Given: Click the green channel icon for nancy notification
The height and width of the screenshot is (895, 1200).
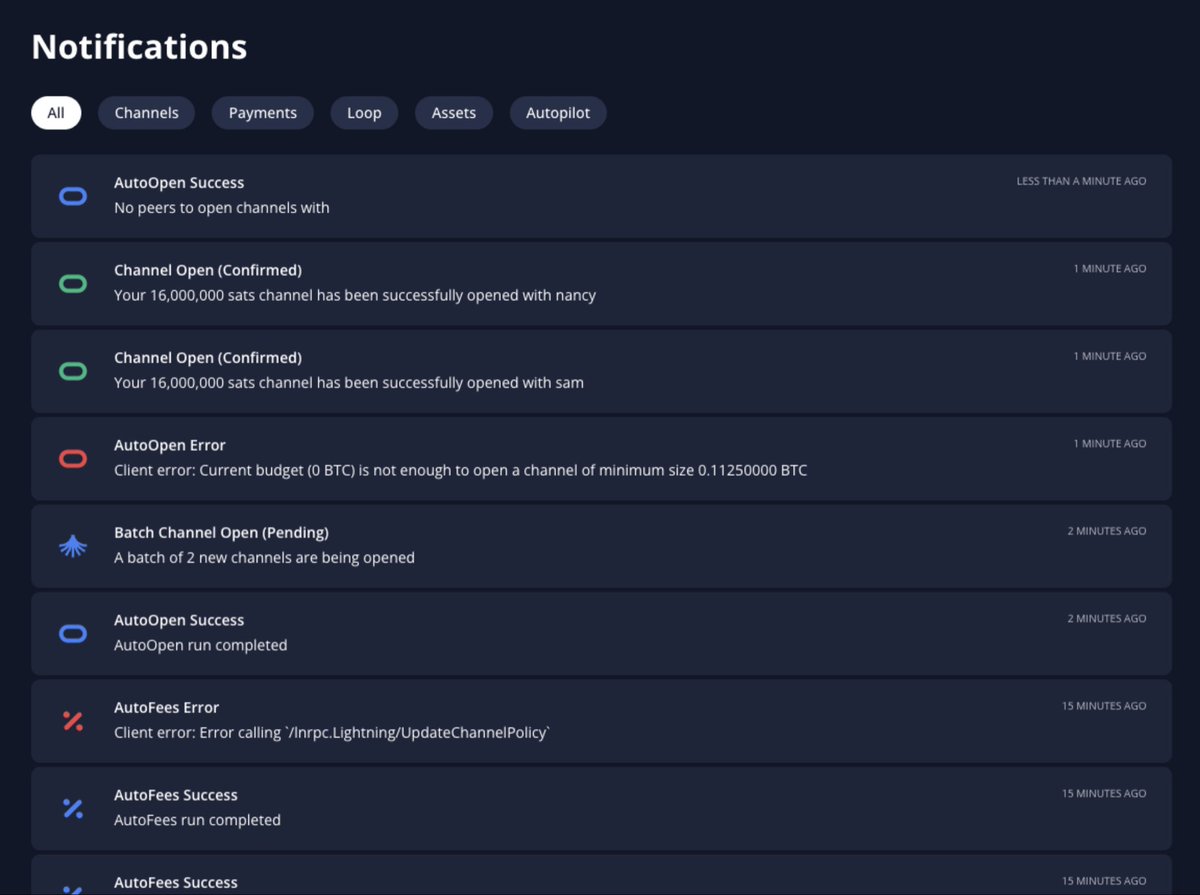Looking at the screenshot, I should point(73,284).
